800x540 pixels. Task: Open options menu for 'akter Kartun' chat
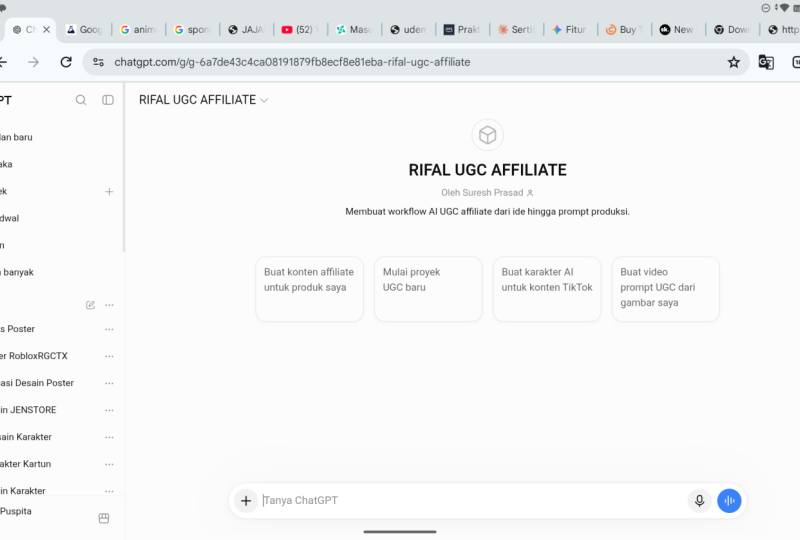click(109, 464)
